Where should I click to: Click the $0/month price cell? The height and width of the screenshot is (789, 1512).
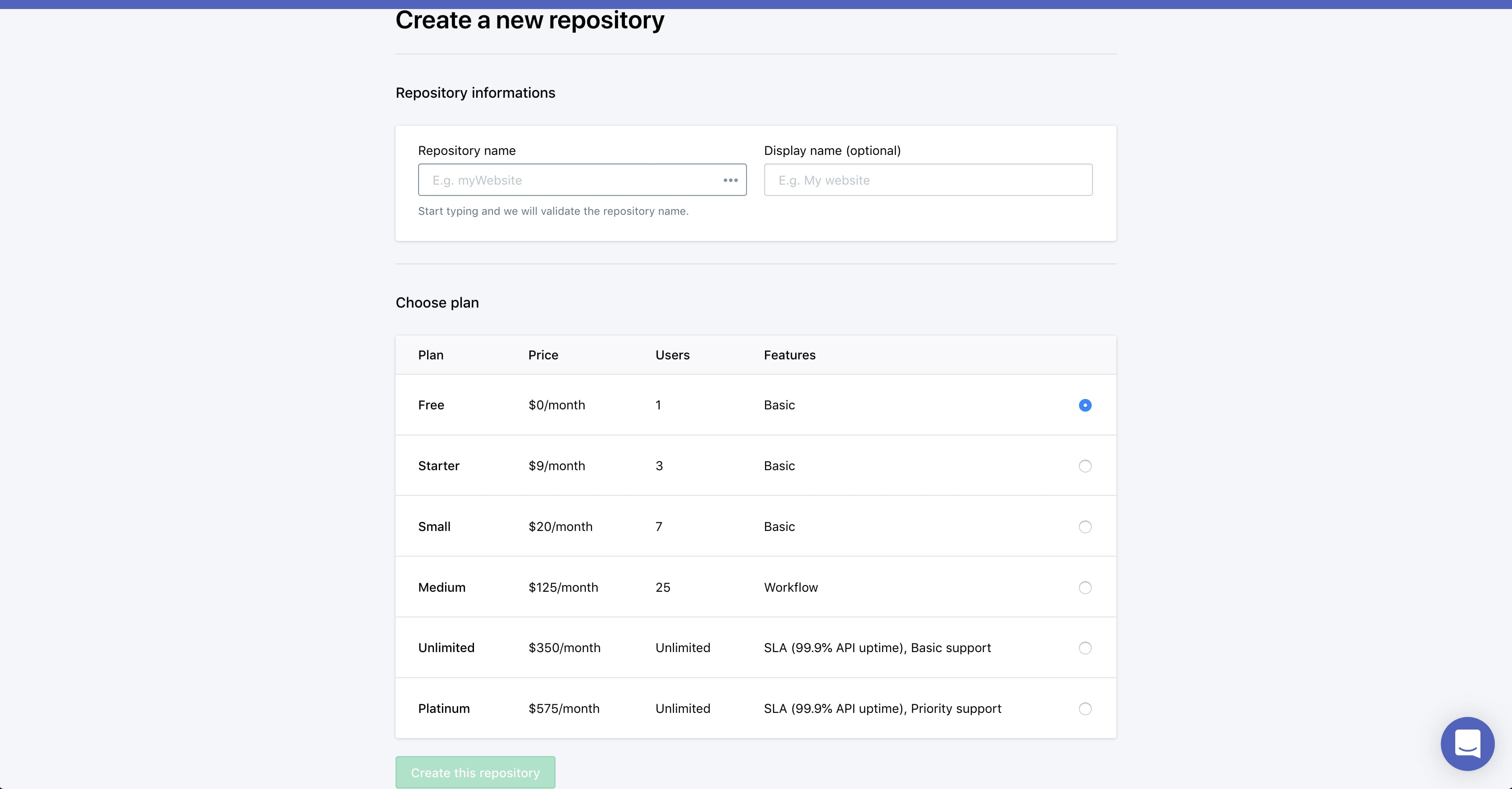click(x=556, y=405)
